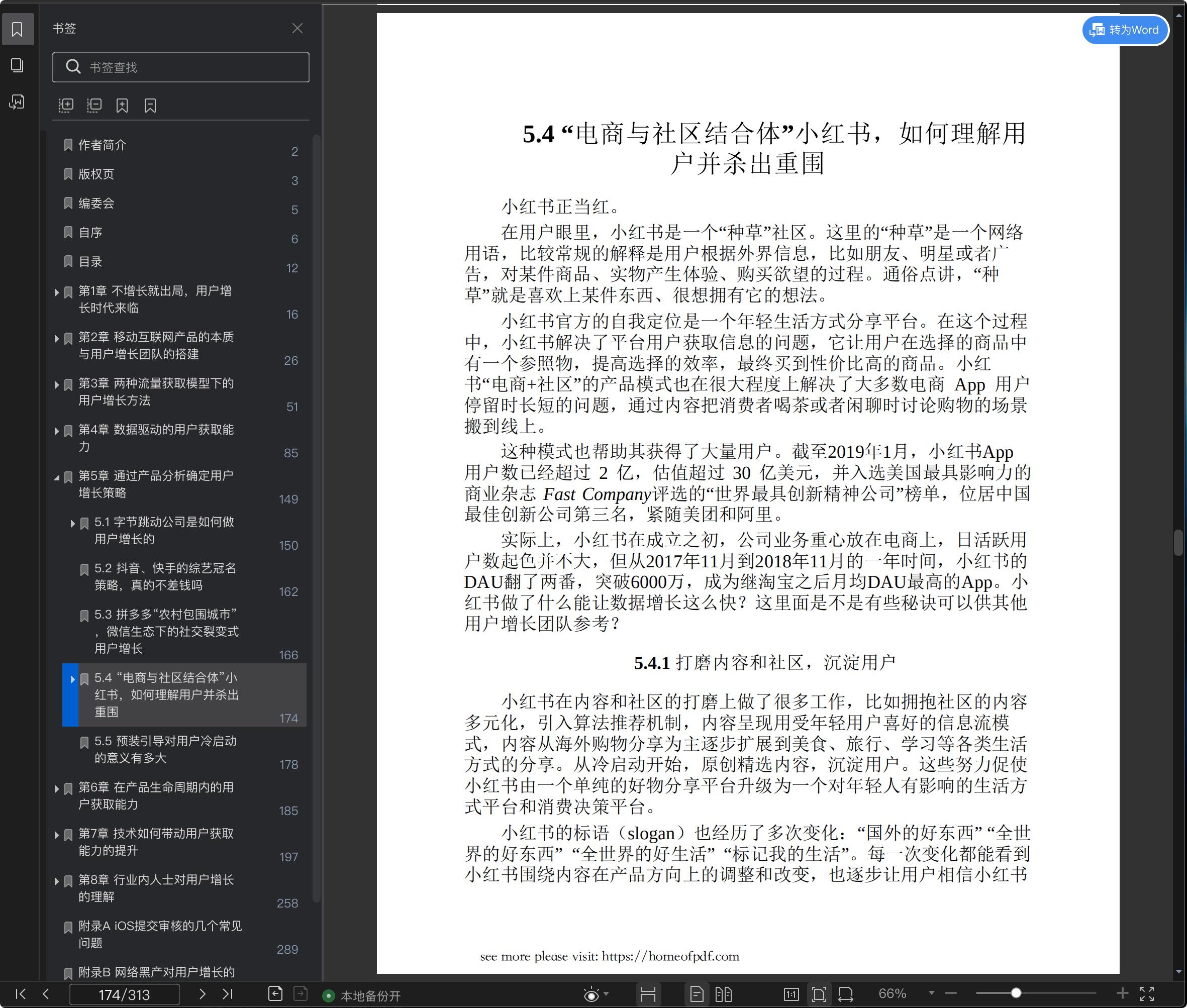Image resolution: width=1187 pixels, height=1008 pixels.
Task: Click the zoom in plus button
Action: [x=1122, y=994]
